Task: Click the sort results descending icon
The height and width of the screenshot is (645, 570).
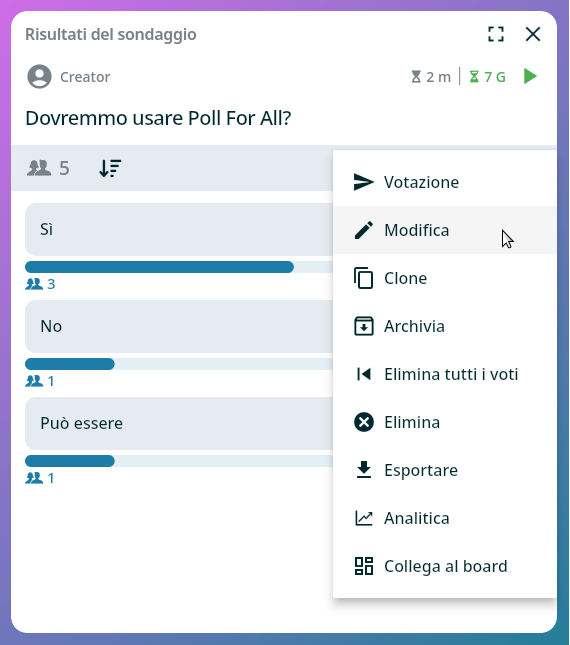Action: (110, 168)
